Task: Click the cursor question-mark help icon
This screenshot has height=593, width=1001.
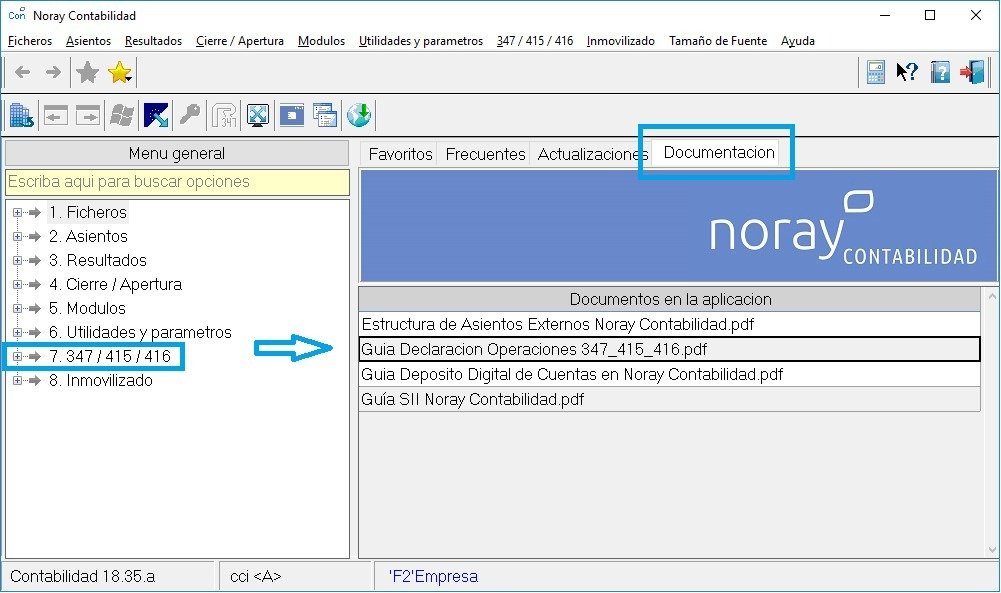Action: (907, 71)
